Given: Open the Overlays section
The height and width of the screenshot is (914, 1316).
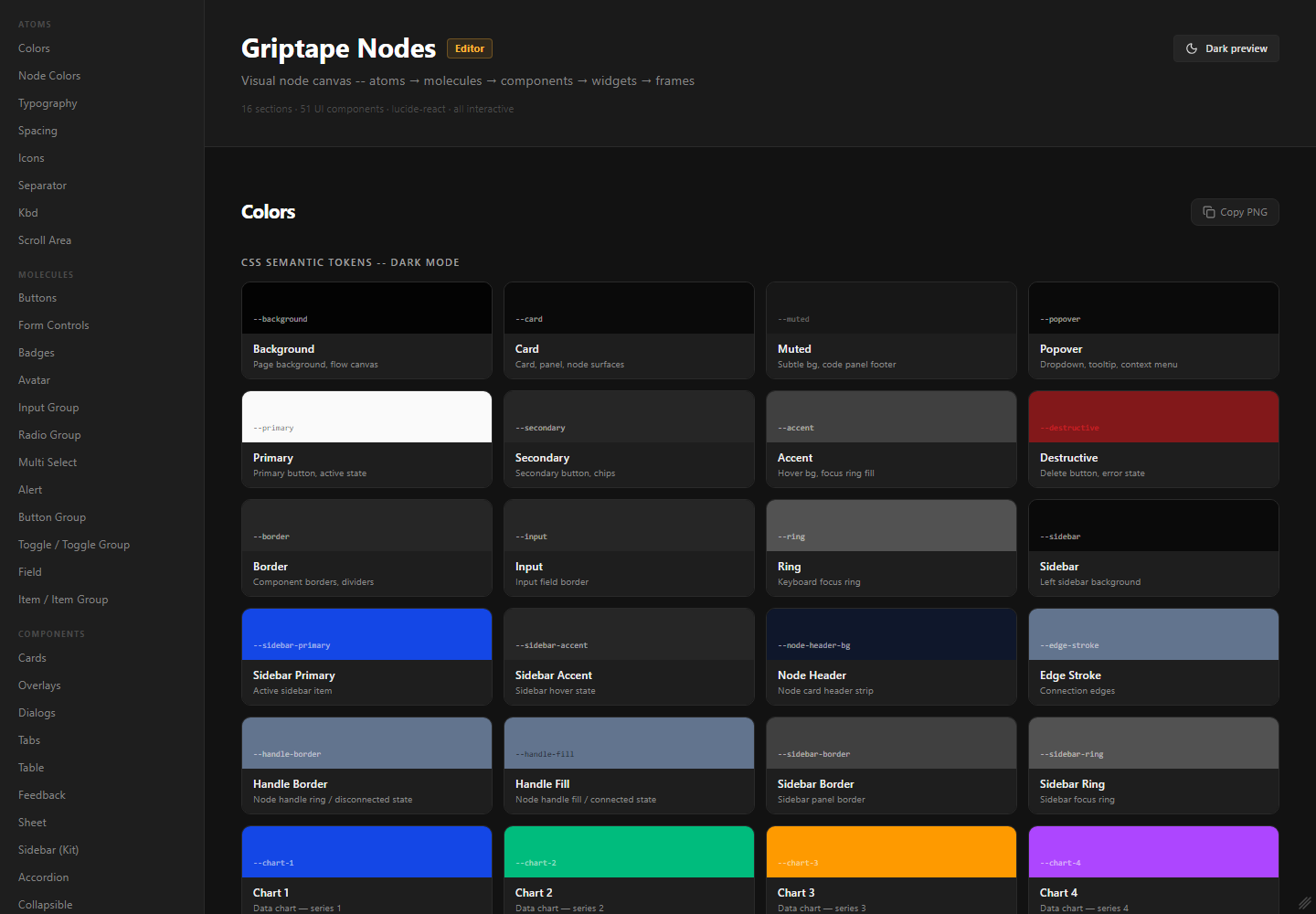Looking at the screenshot, I should point(39,685).
